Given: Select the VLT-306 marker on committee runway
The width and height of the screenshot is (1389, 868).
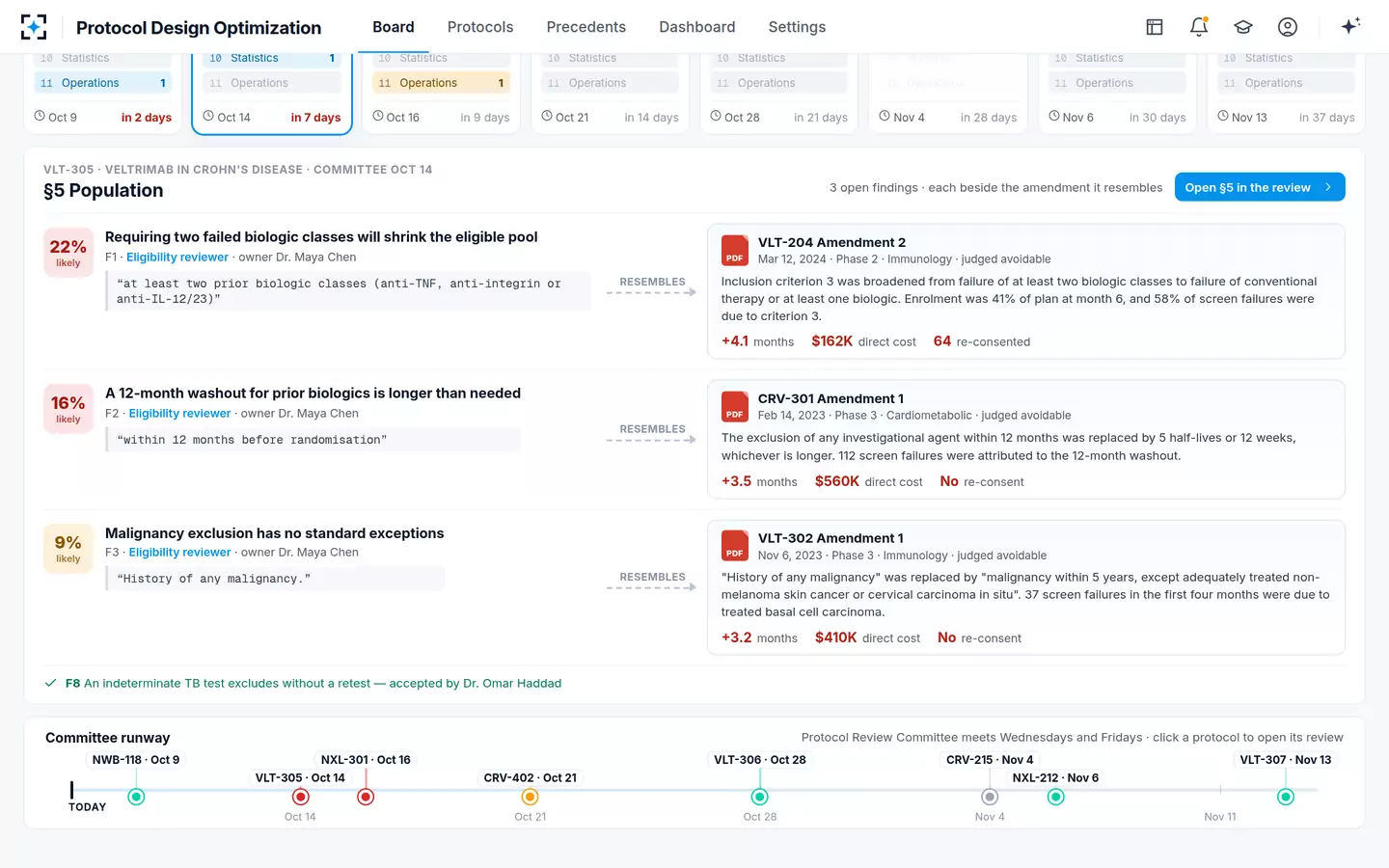Looking at the screenshot, I should tap(760, 797).
